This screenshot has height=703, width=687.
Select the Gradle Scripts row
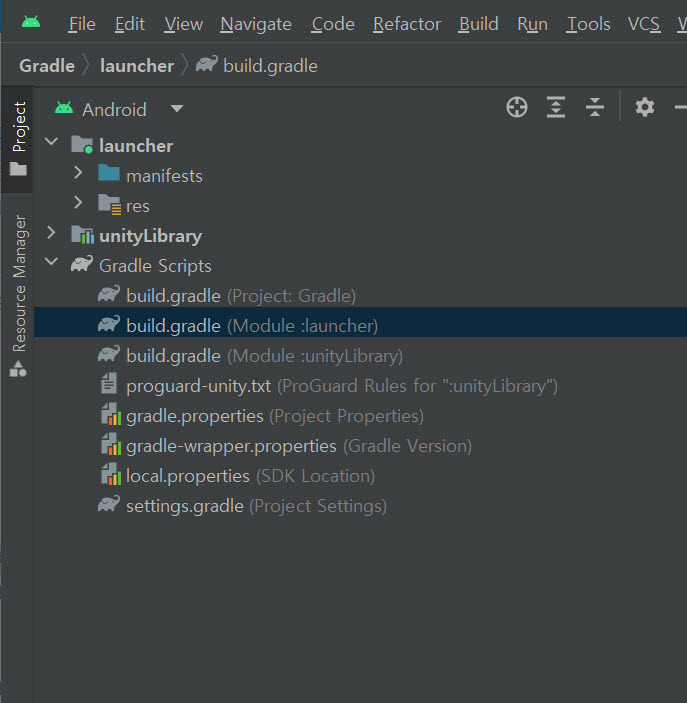coord(360,266)
